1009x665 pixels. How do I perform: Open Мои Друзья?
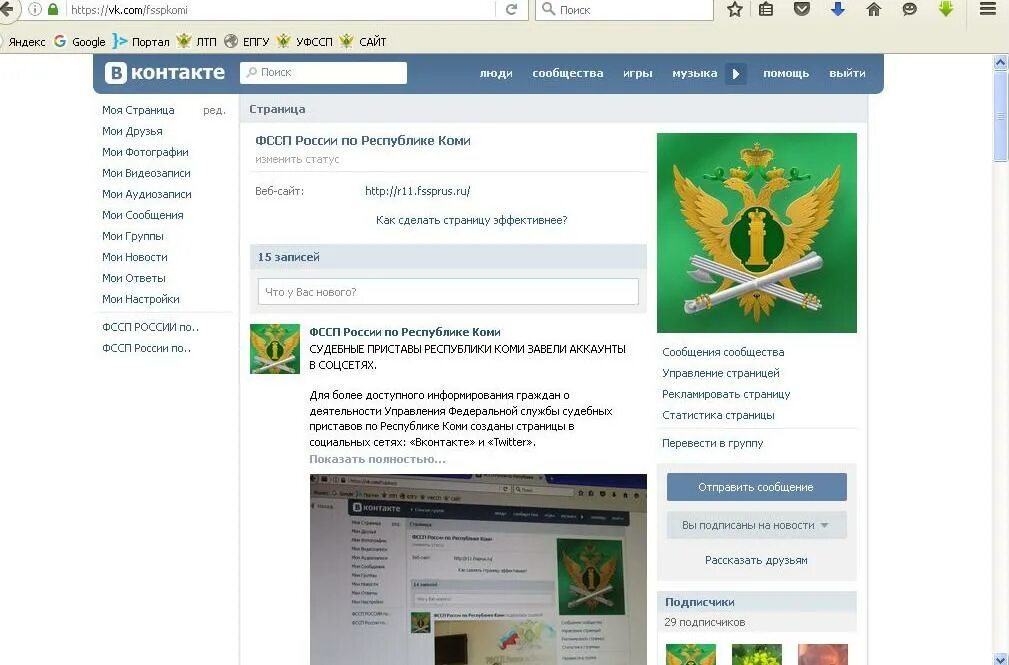[x=132, y=131]
